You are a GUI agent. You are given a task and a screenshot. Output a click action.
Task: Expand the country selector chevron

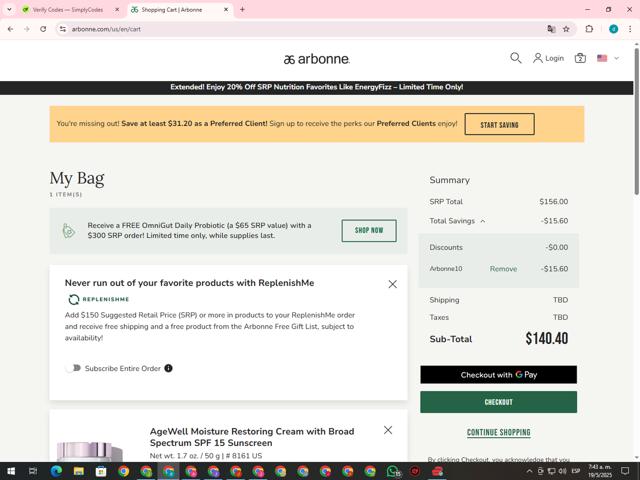click(x=616, y=58)
